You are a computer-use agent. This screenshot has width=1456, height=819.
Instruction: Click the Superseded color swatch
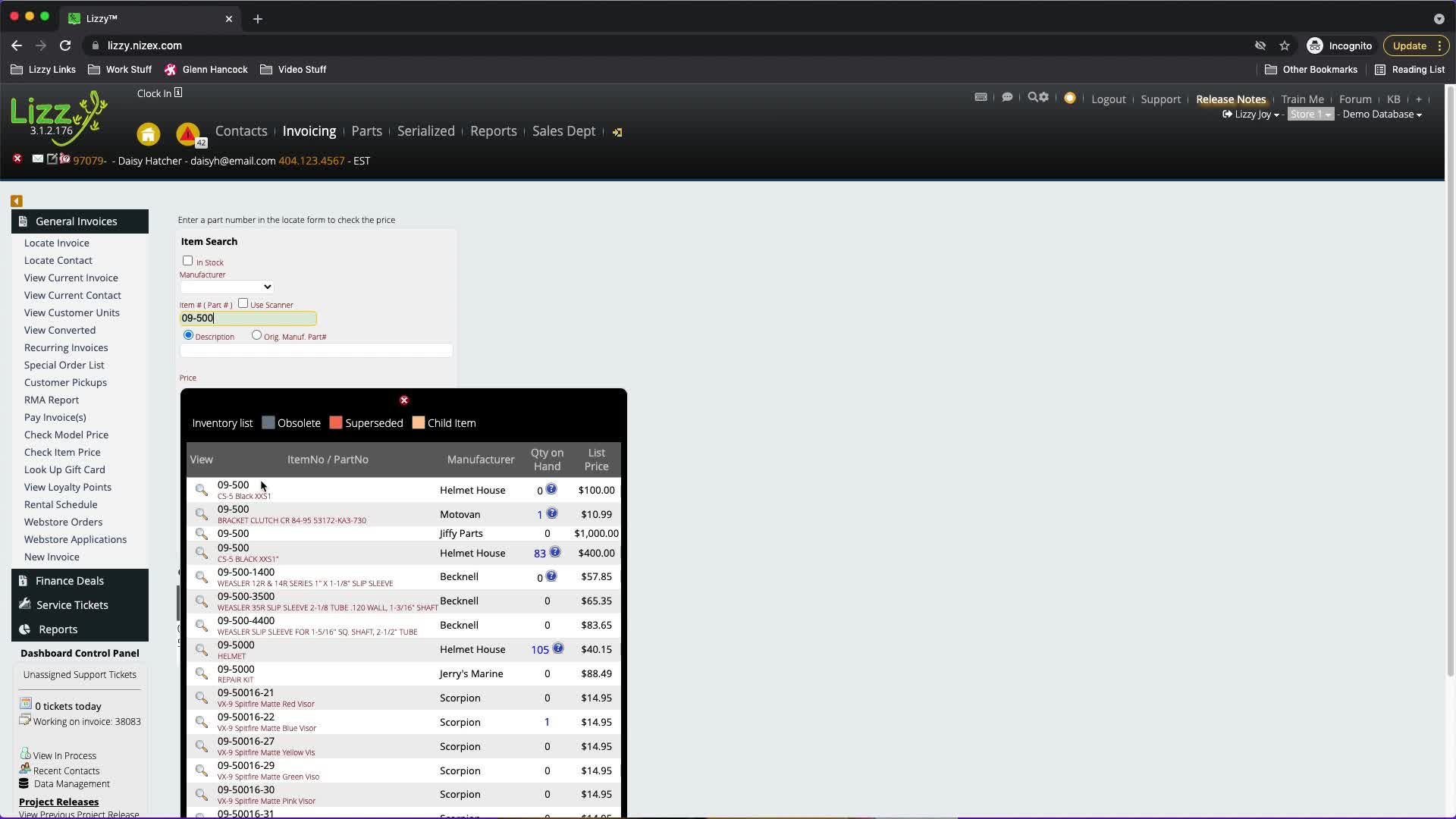coord(336,423)
